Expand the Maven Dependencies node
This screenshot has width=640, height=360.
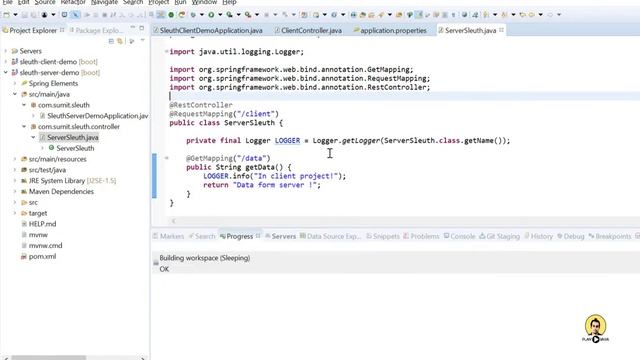coord(15,191)
